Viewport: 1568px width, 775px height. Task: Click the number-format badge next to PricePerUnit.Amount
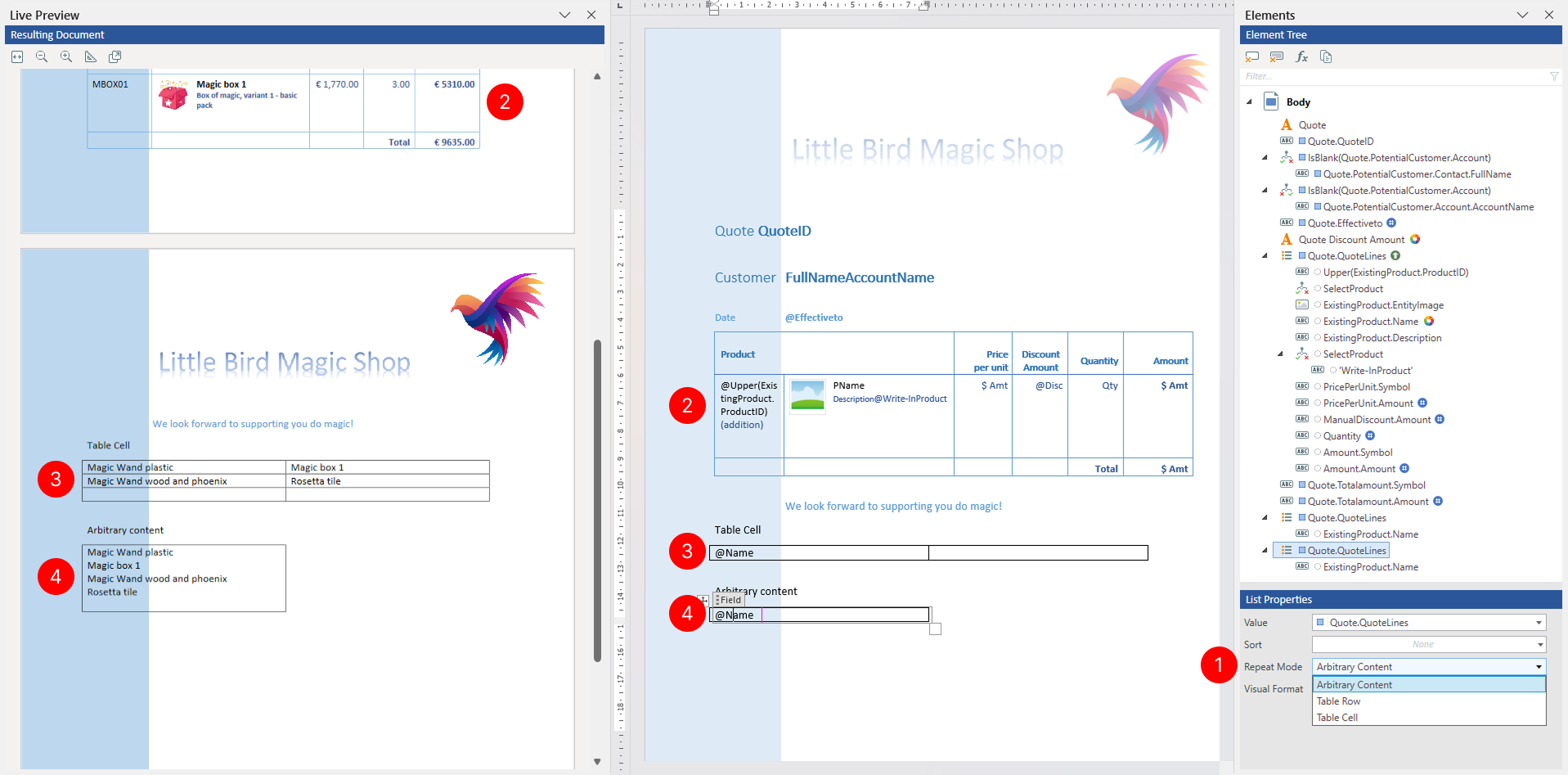pyautogui.click(x=1422, y=403)
